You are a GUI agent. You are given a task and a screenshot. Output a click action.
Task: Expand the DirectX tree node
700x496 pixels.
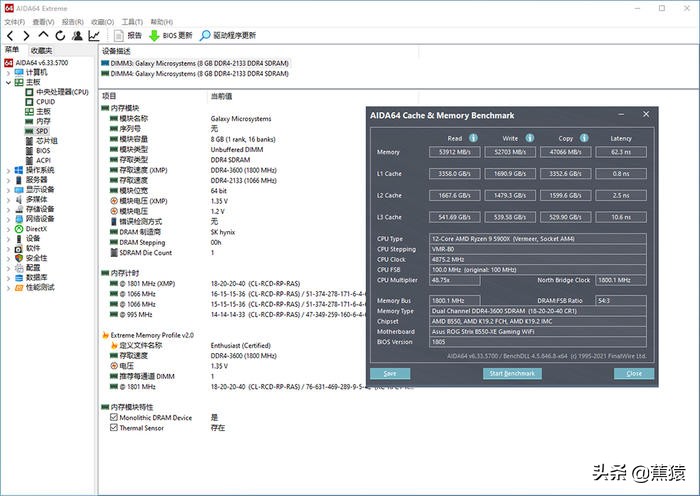8,229
